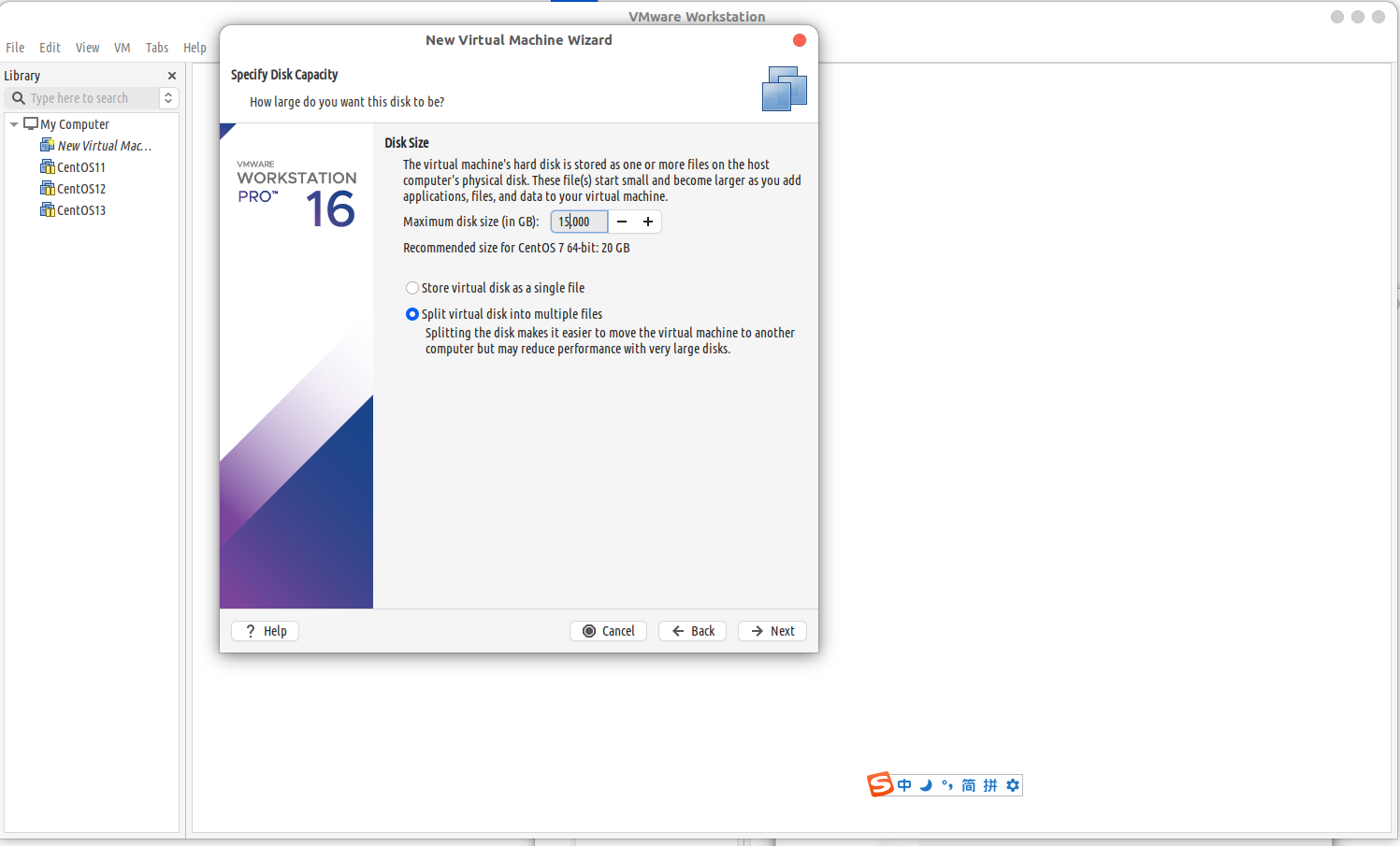Select My Computer in the library
Viewport: 1400px width, 846px height.
click(x=75, y=124)
